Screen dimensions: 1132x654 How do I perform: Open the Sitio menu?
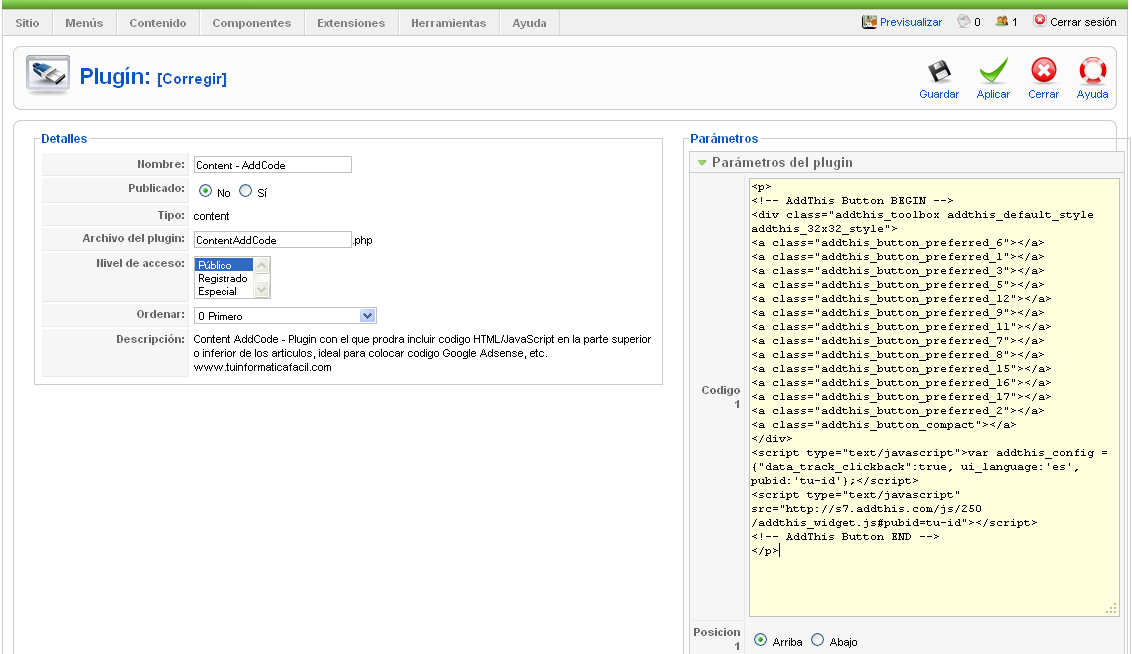(27, 23)
